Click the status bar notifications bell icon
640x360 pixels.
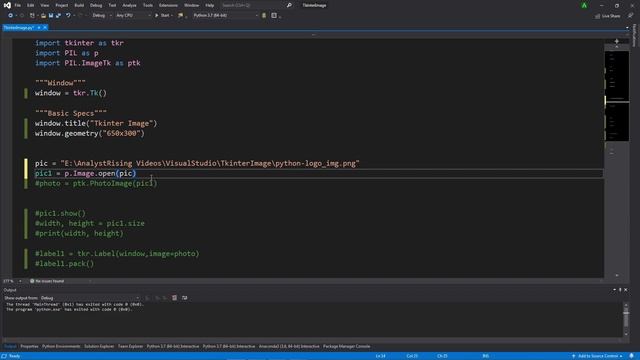click(x=632, y=356)
